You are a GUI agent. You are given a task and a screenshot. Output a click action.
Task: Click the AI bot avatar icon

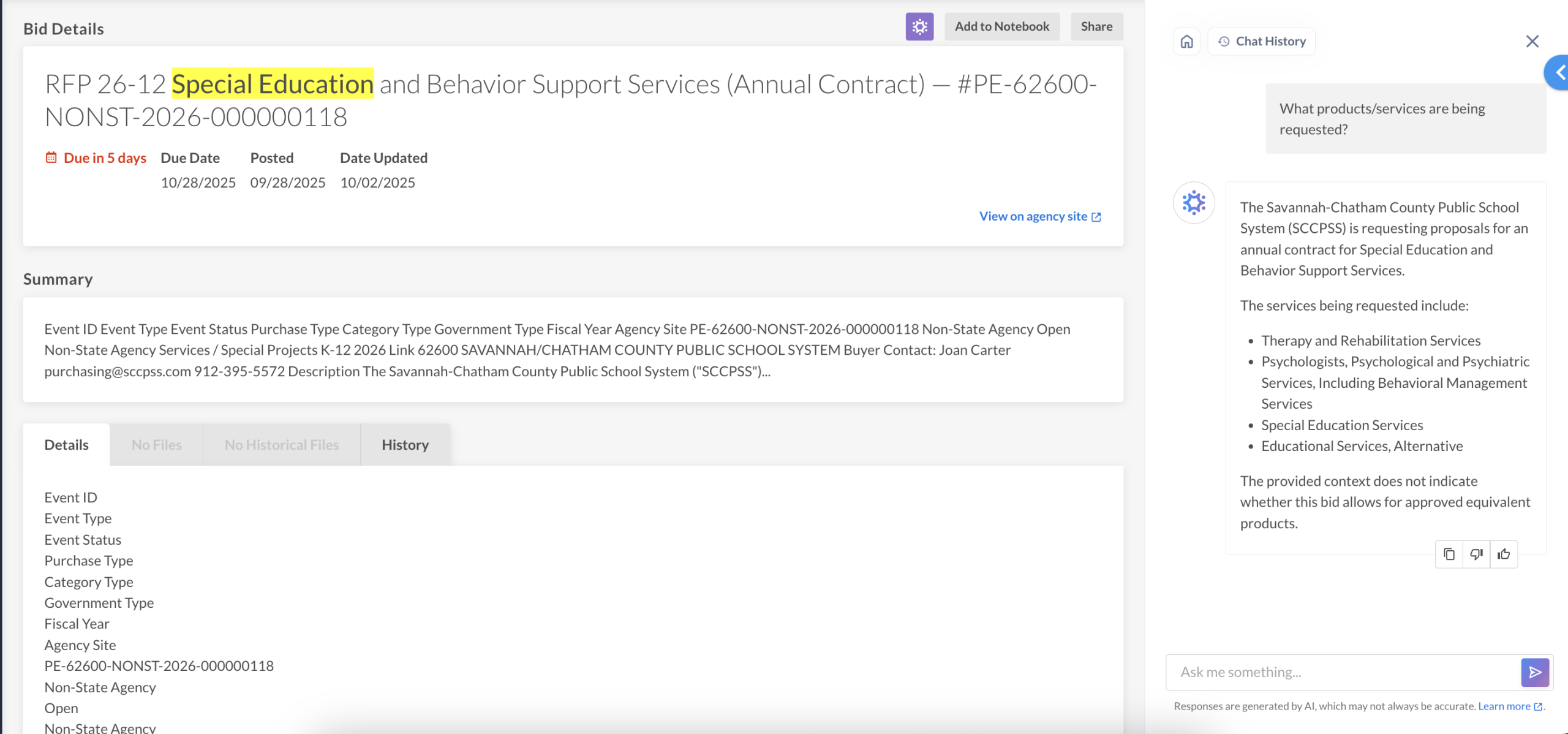(x=1194, y=202)
